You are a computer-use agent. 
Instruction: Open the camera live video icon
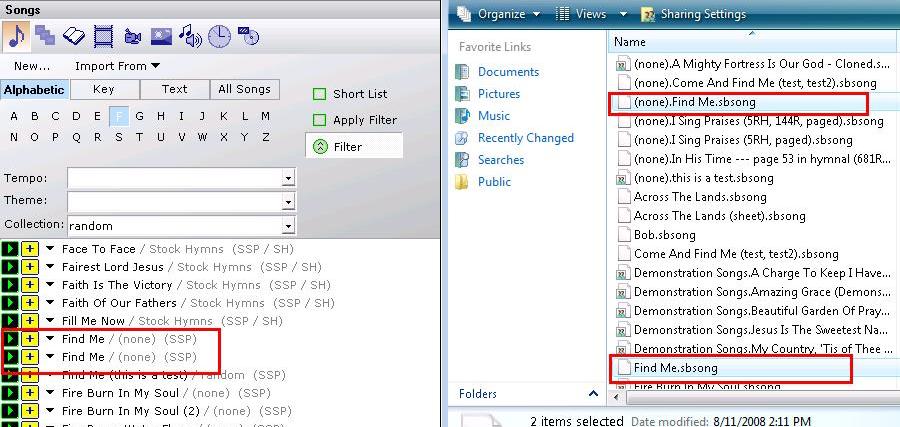click(132, 37)
